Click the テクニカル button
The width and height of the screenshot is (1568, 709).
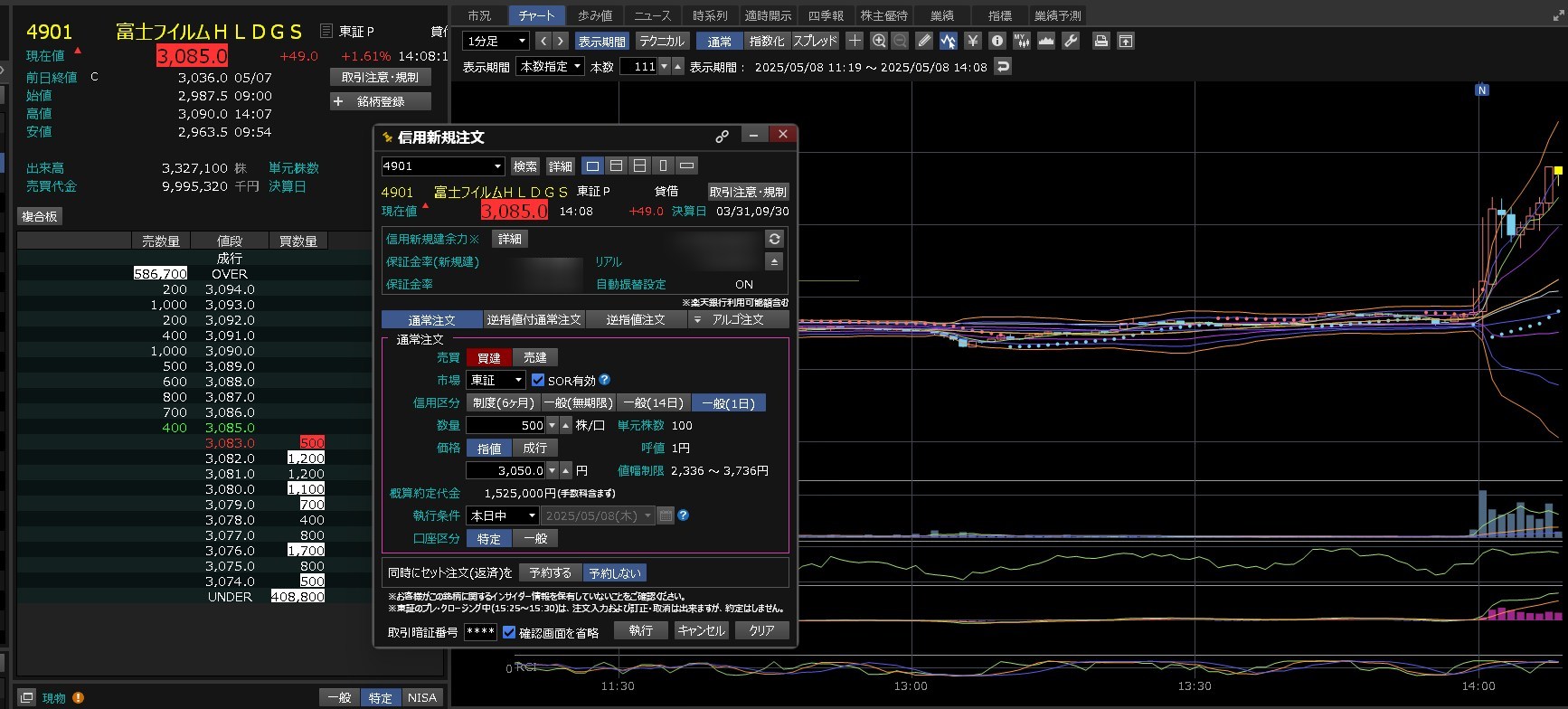point(661,41)
